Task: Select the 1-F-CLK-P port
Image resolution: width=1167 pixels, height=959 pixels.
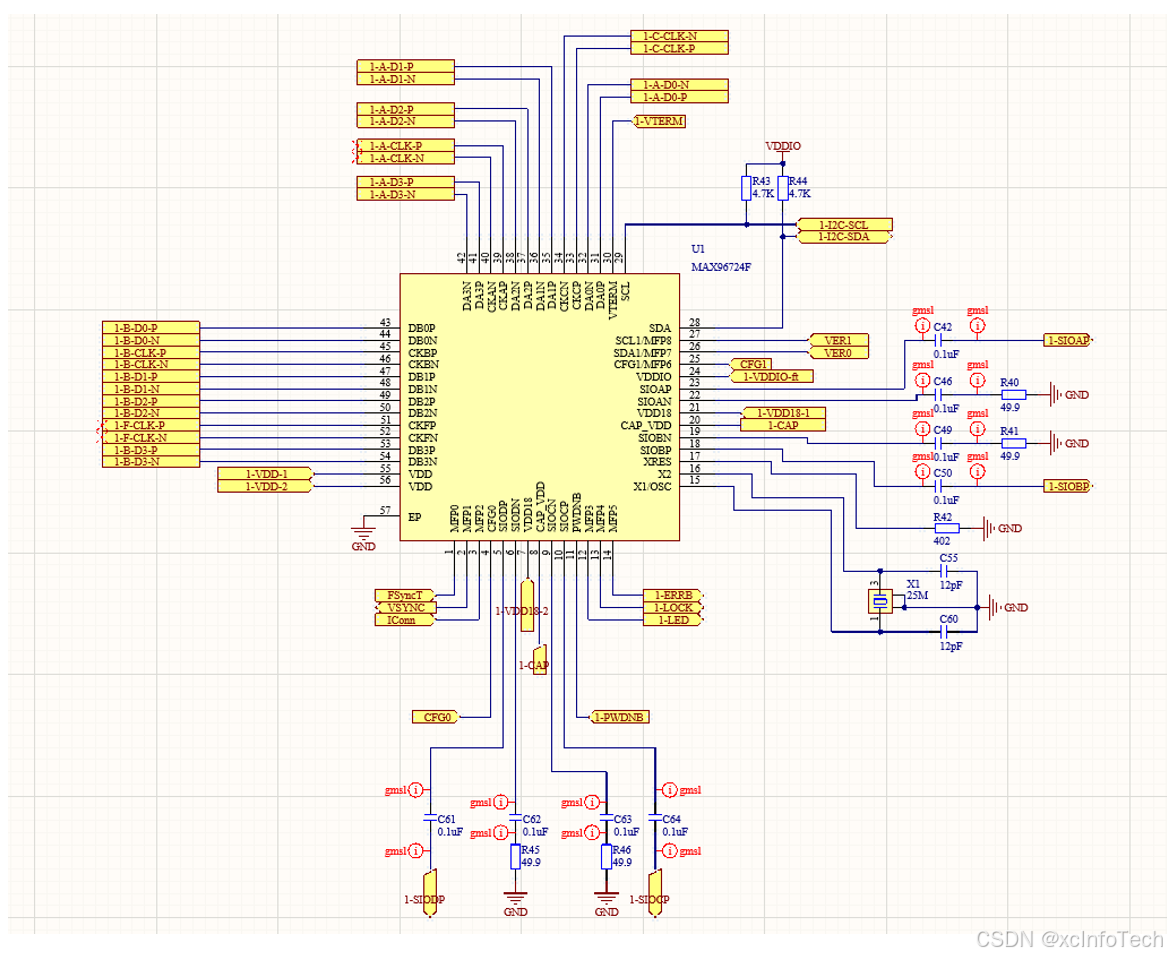Action: pyautogui.click(x=150, y=426)
